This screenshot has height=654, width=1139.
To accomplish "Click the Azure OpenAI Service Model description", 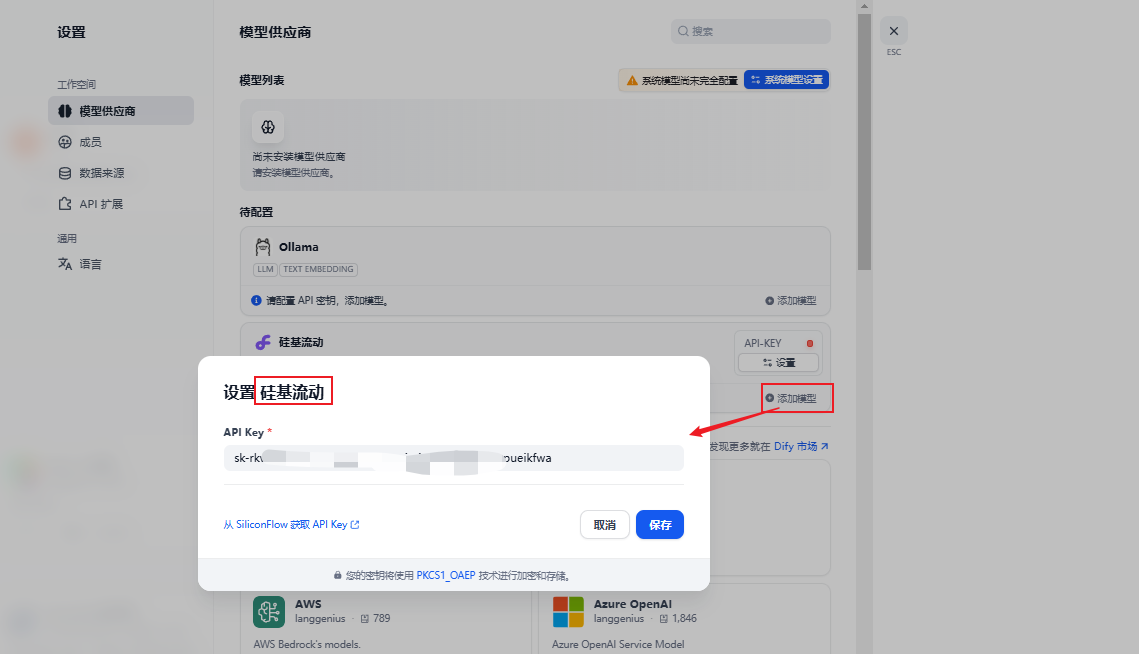I will [x=617, y=645].
